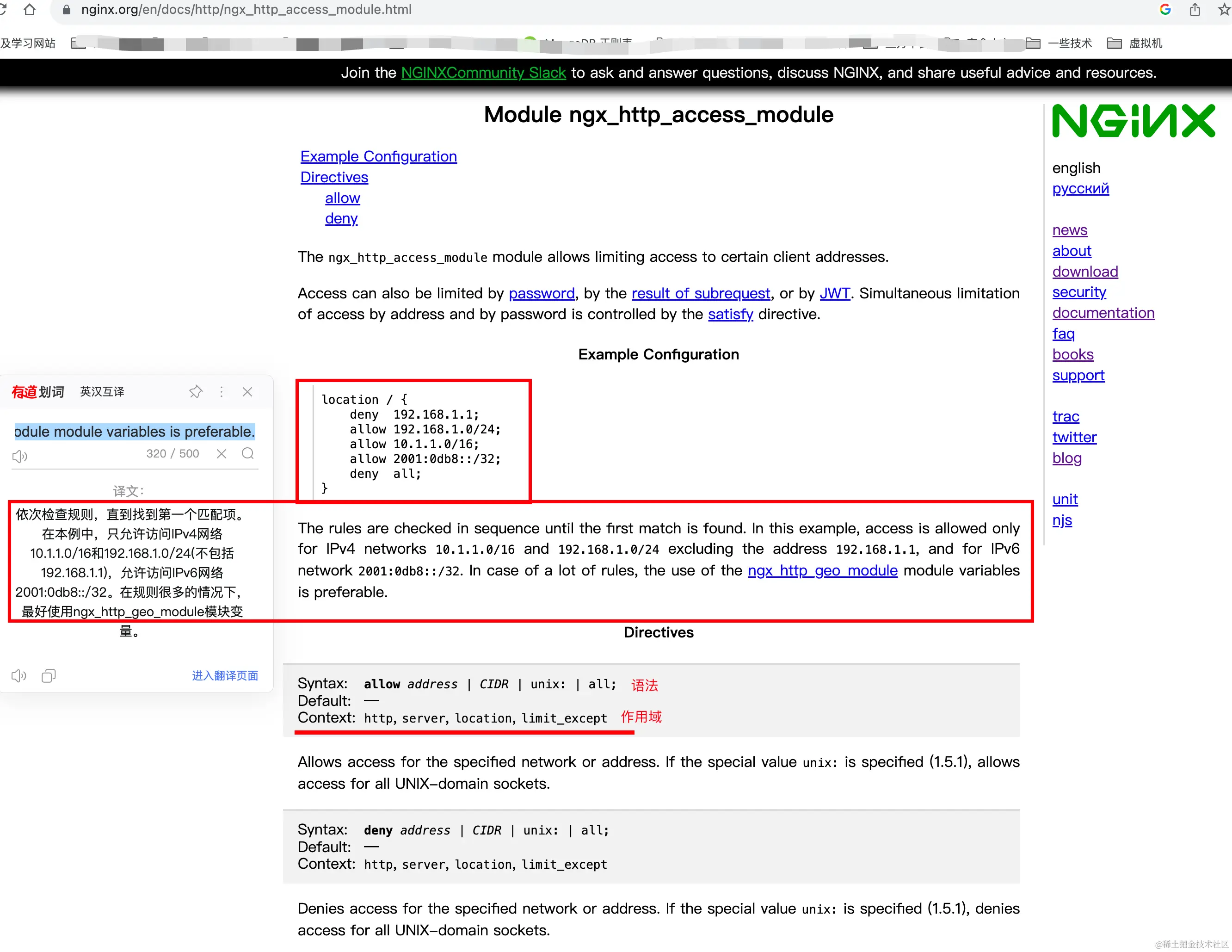Open the three-dot options menu in Youdao popup
Screen dimensions: 1232x952
point(222,392)
